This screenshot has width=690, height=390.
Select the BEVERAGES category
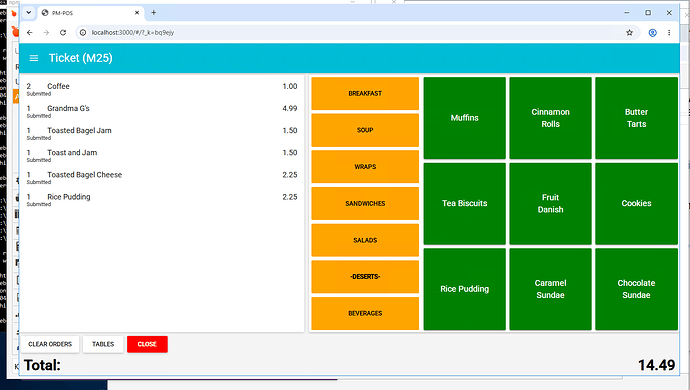[x=365, y=313]
